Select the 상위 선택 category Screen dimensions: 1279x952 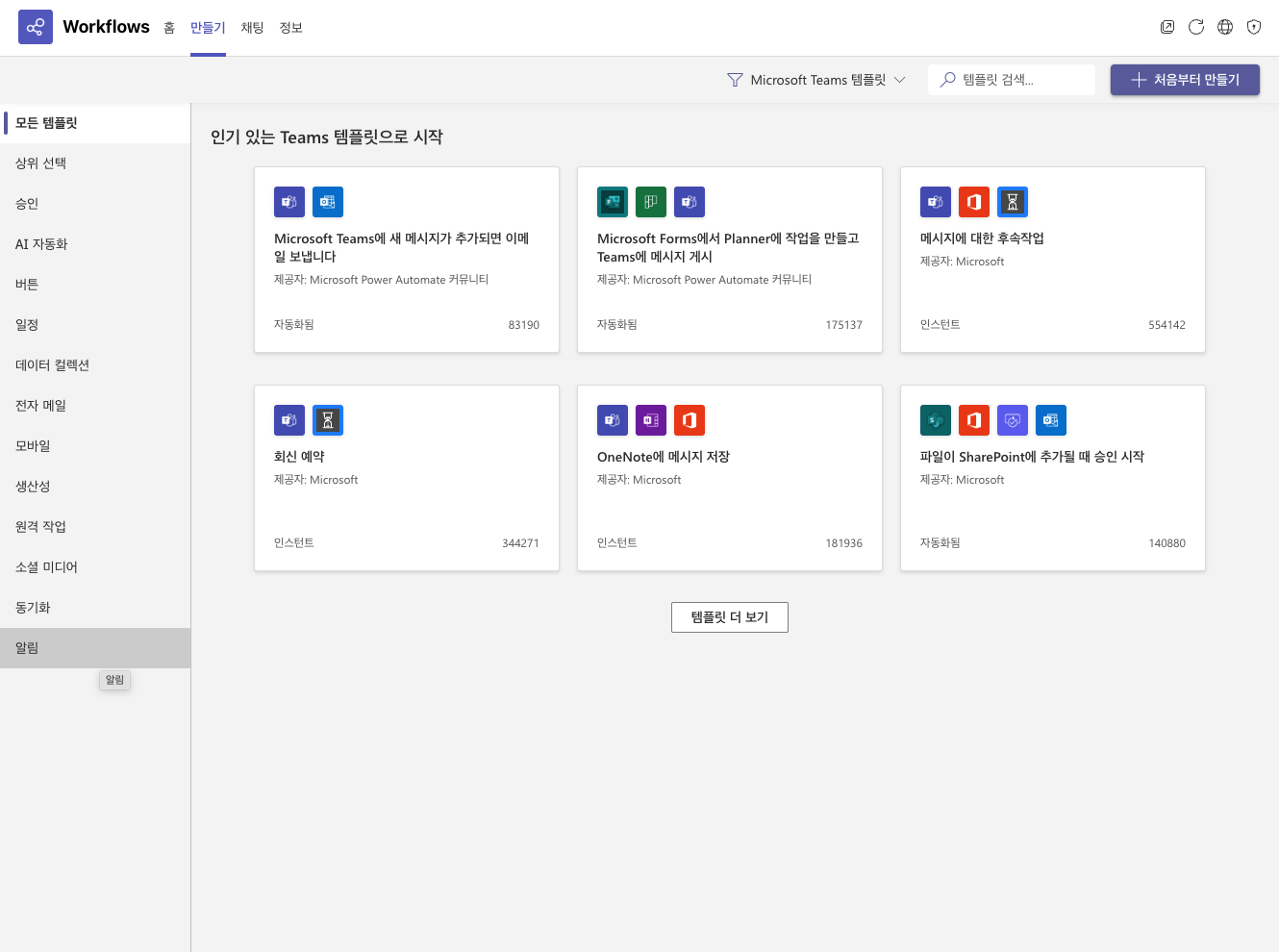95,163
